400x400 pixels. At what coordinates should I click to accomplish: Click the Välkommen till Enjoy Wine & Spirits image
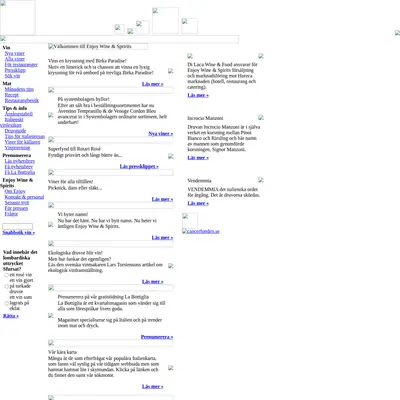coord(98,47)
